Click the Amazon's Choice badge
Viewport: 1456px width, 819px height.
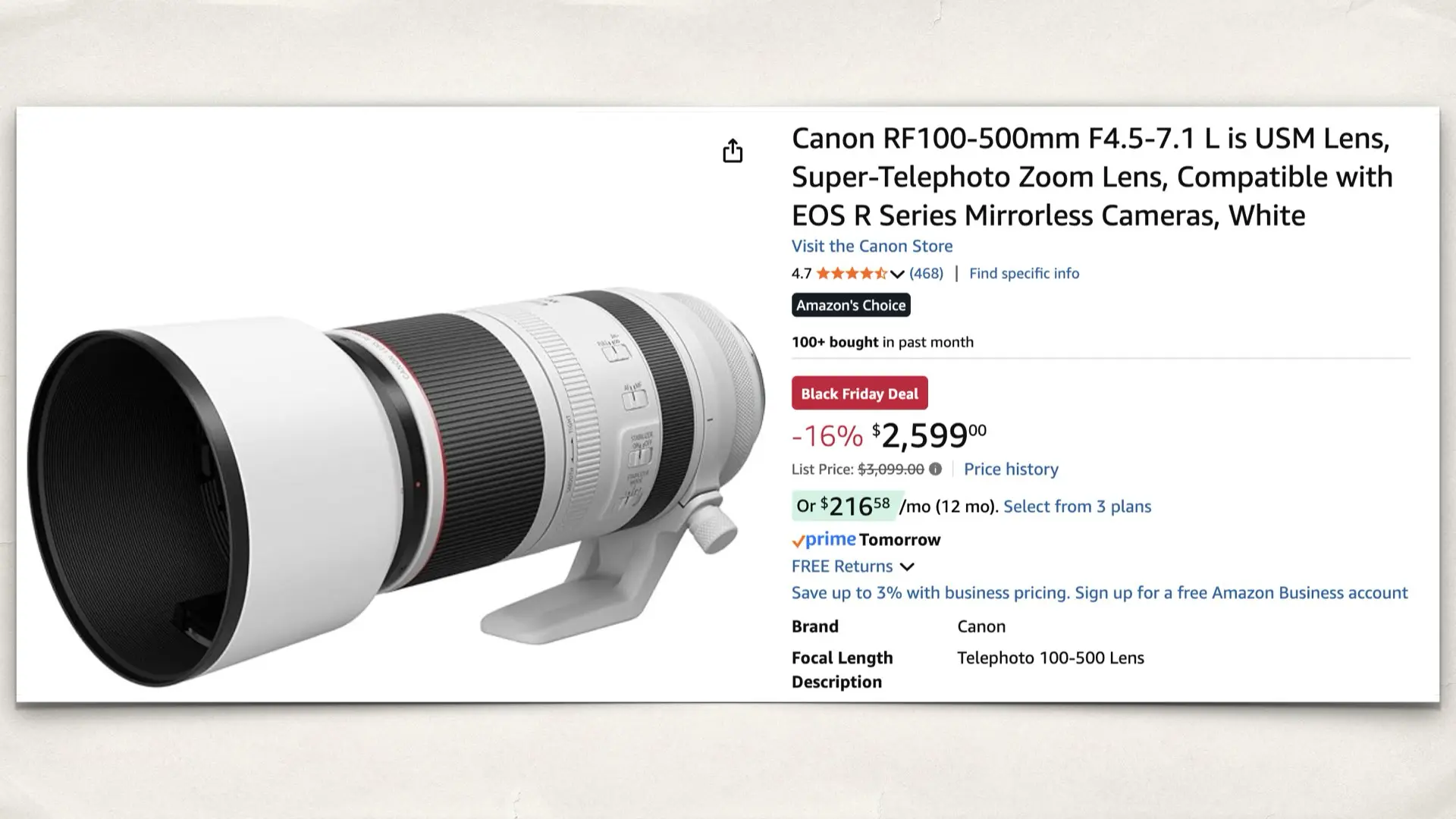point(850,305)
